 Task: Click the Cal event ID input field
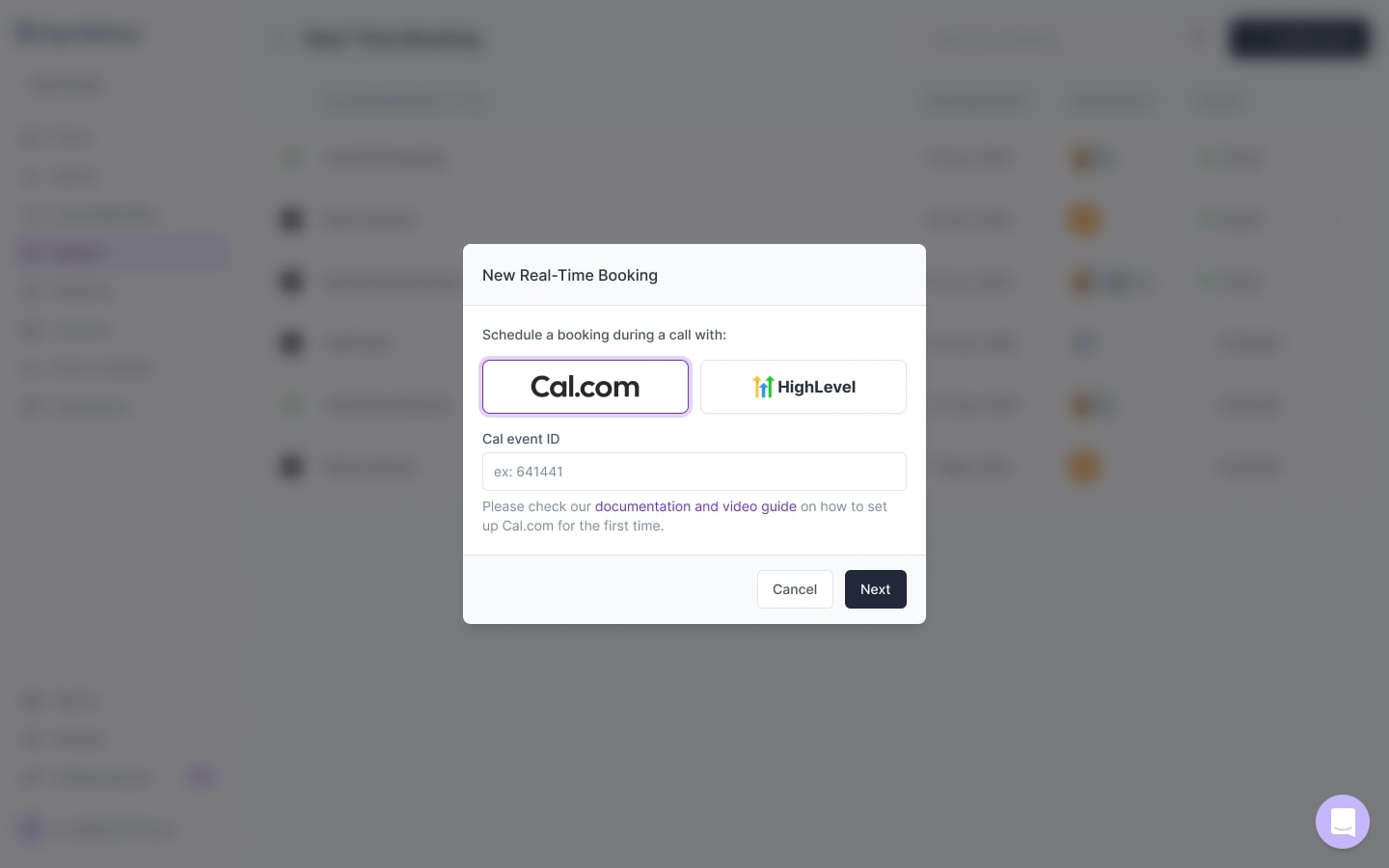click(x=694, y=472)
